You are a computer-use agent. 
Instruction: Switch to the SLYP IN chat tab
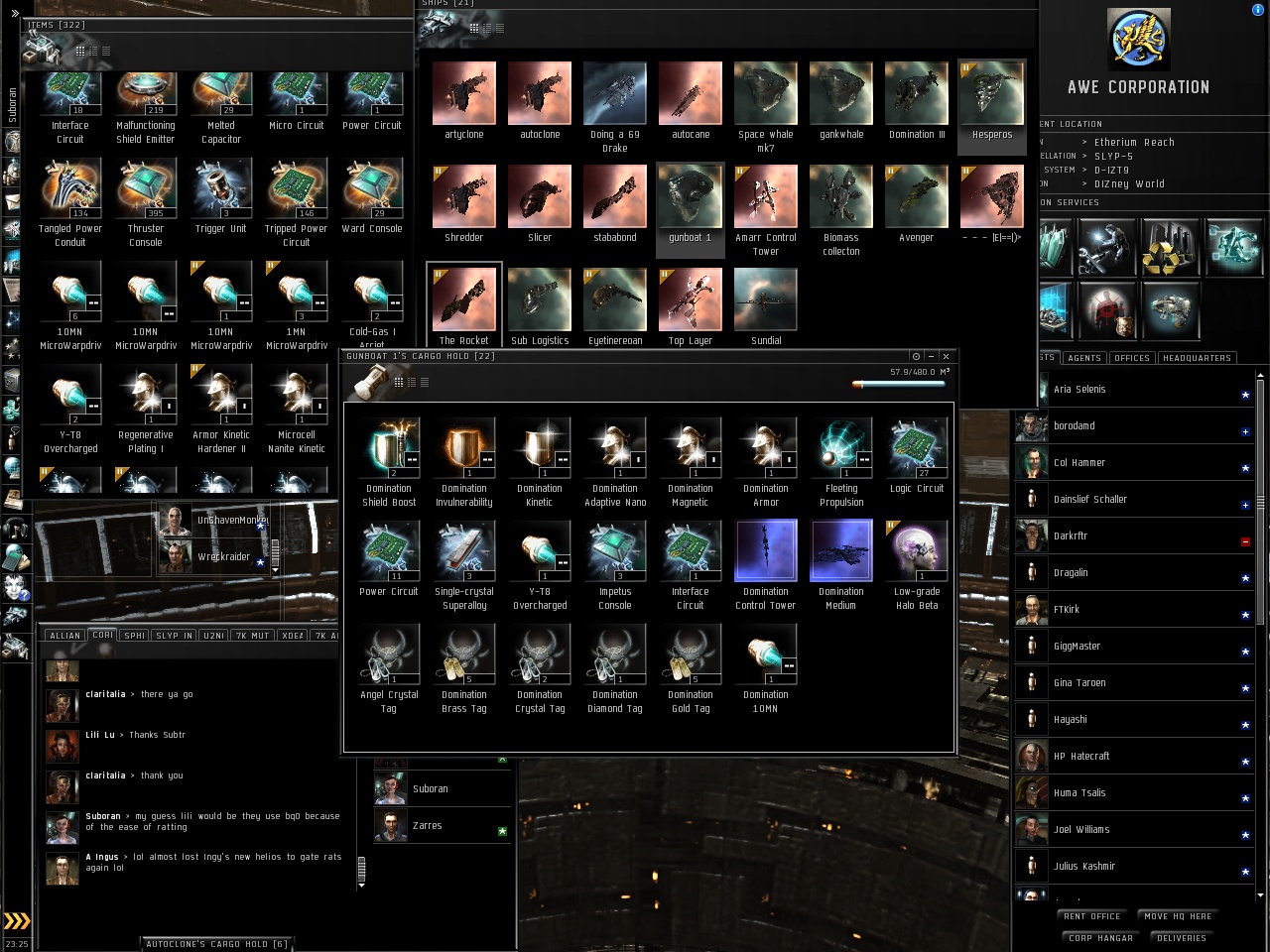point(175,636)
